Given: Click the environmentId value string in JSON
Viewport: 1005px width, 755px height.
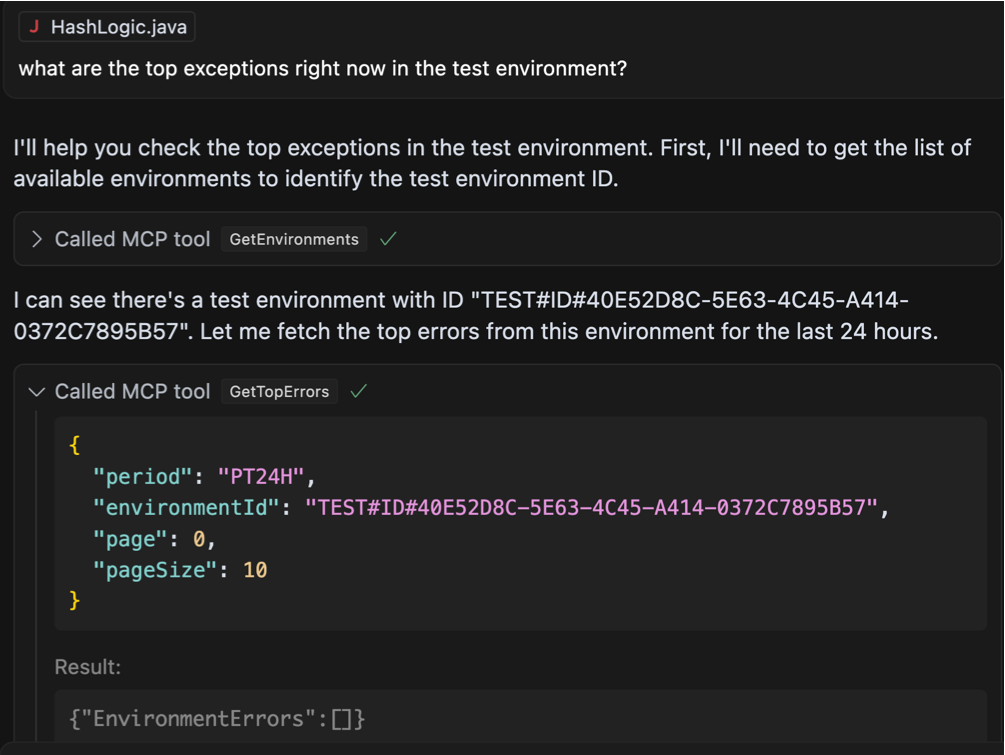Looking at the screenshot, I should click(x=591, y=508).
